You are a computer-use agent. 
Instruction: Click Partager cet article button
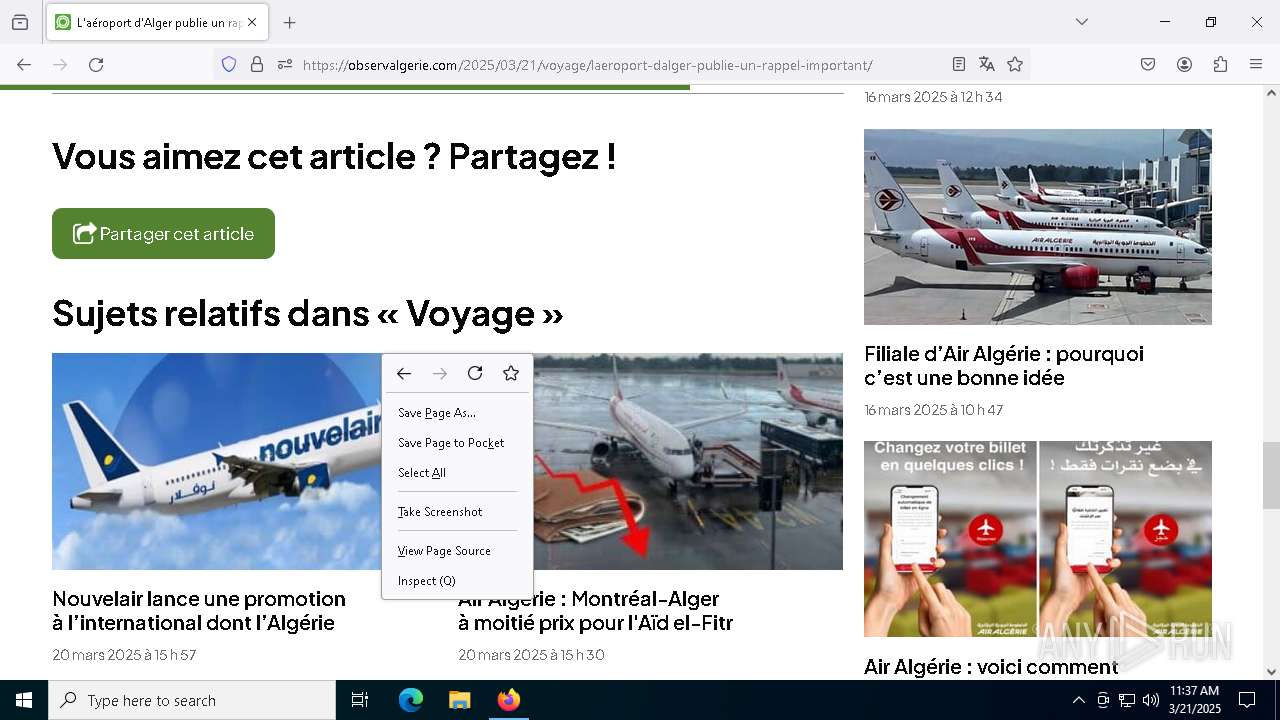point(163,234)
